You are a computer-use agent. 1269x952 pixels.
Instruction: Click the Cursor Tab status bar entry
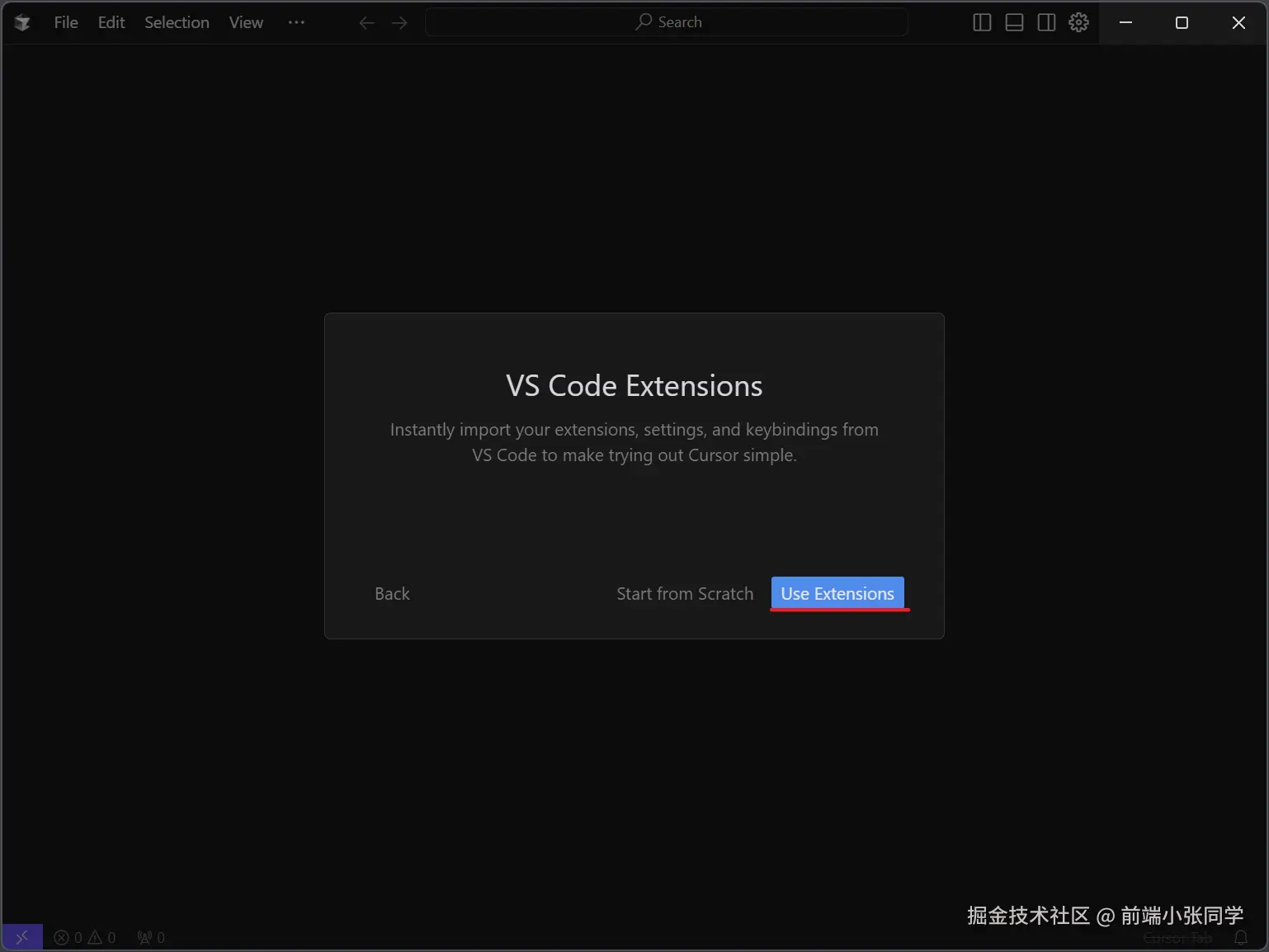pos(1177,938)
